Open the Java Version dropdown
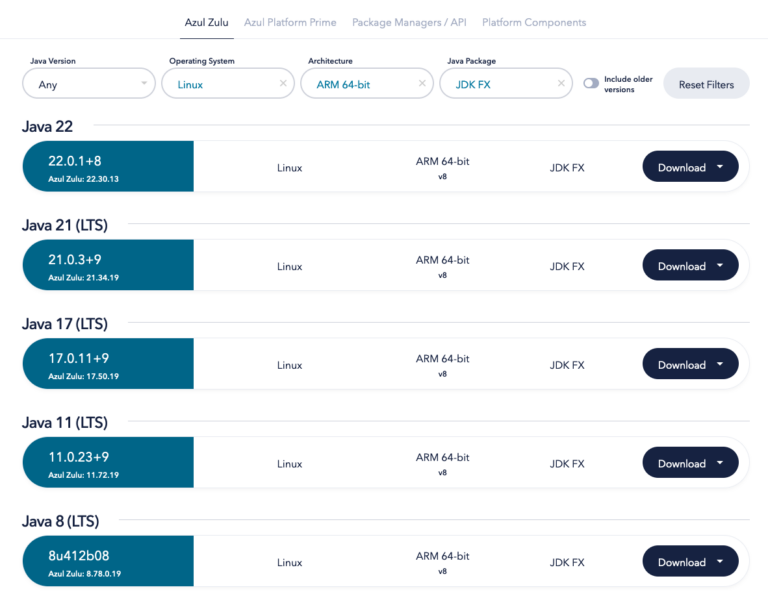 [x=88, y=84]
